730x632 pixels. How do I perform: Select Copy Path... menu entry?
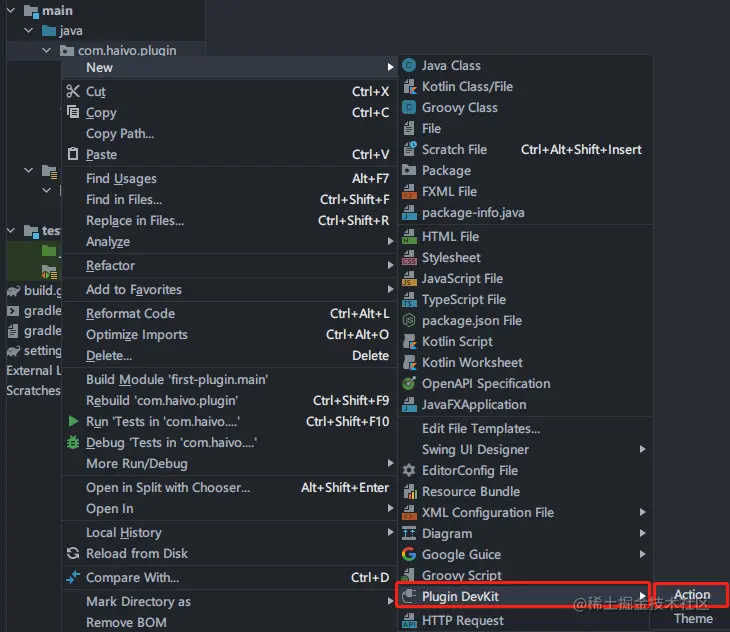pos(229,133)
